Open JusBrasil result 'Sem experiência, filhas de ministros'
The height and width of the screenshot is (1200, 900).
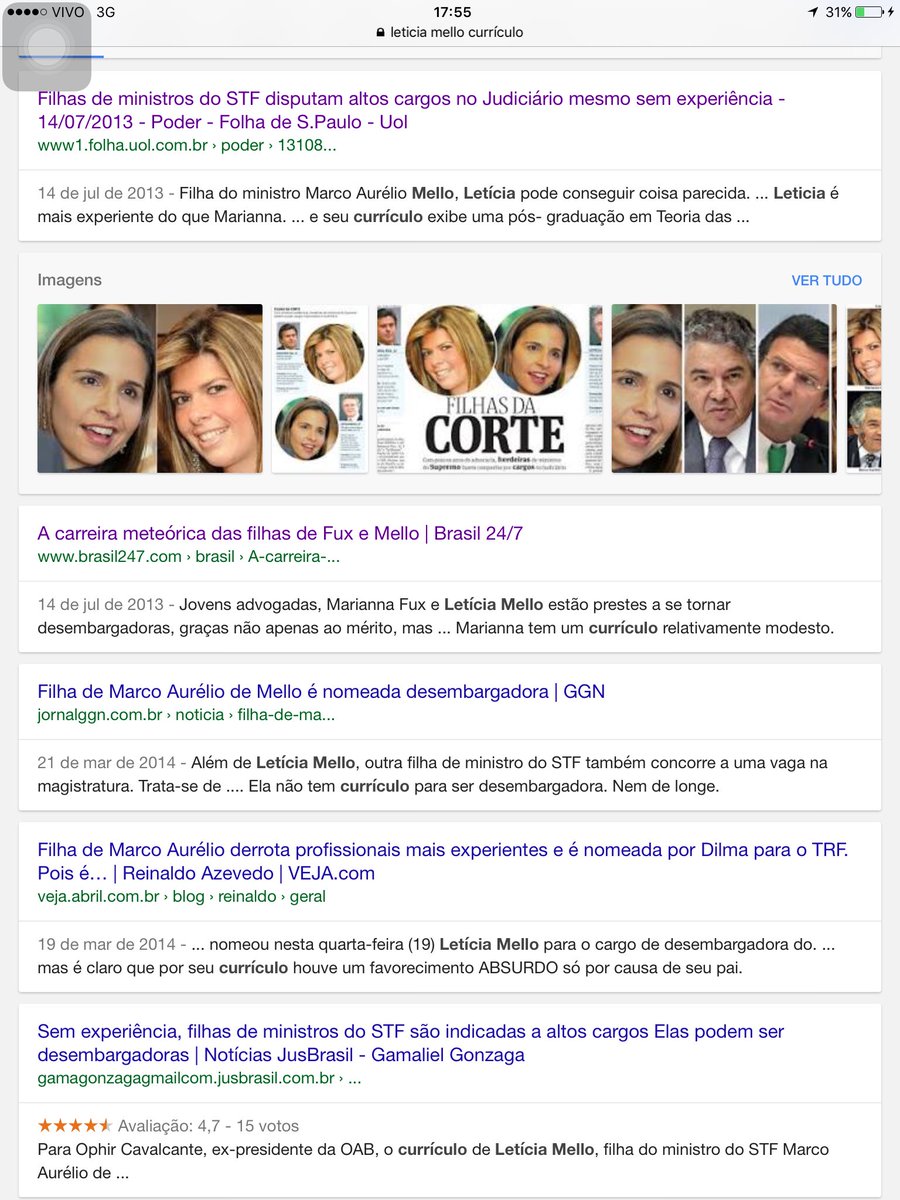click(x=411, y=1043)
